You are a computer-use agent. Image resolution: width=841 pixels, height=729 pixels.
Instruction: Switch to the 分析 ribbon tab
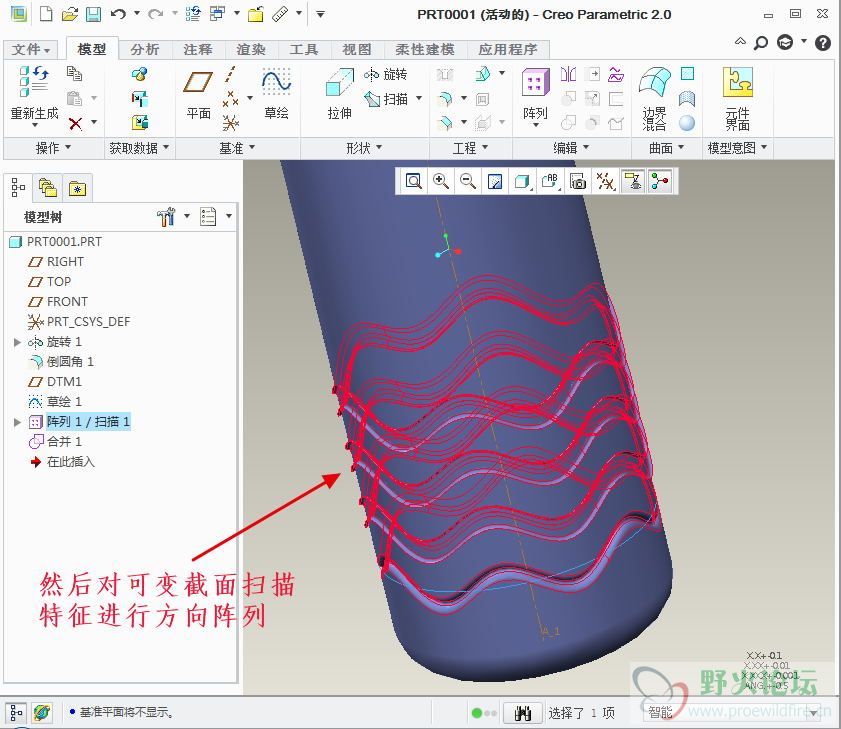point(145,49)
